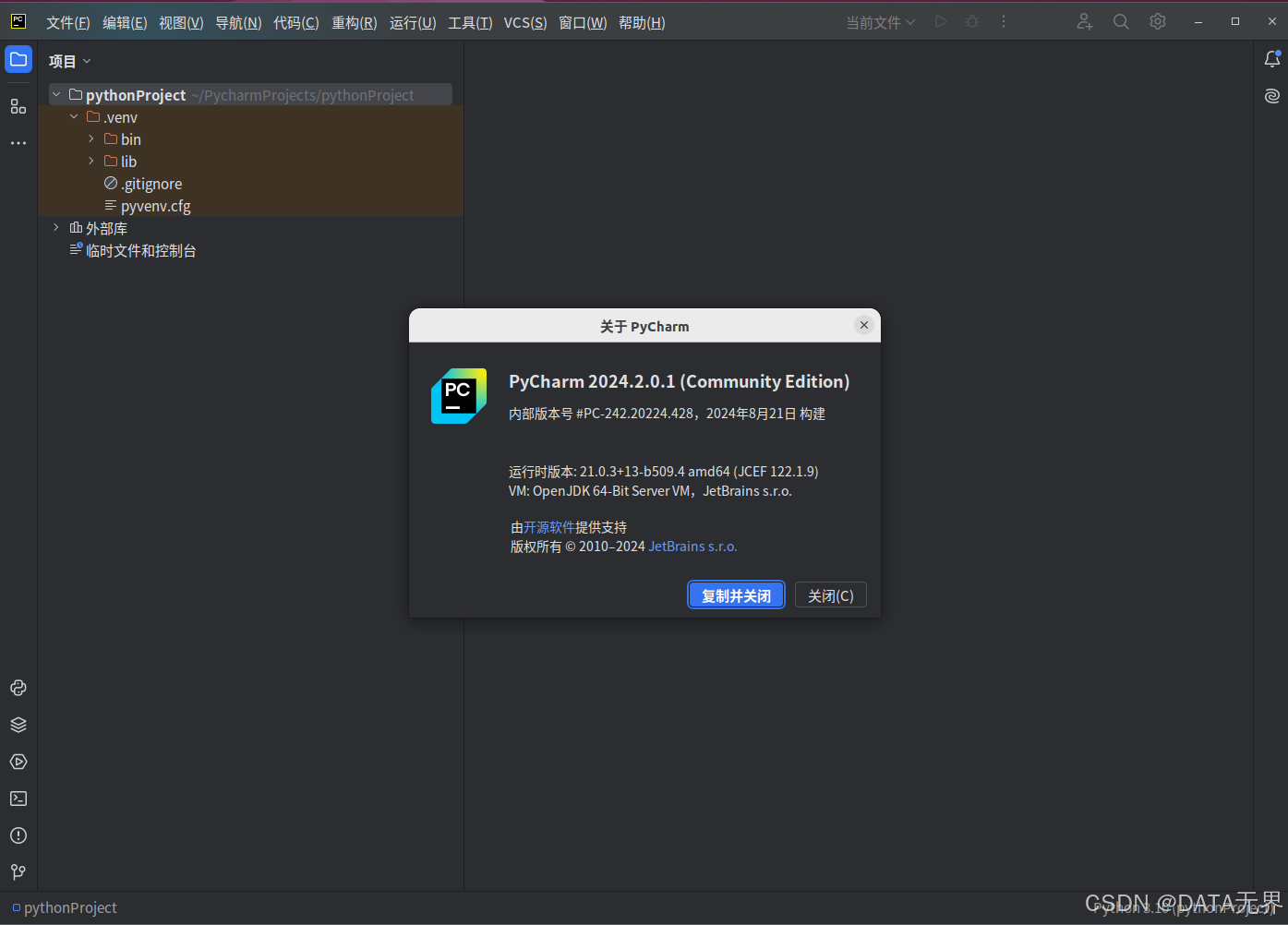This screenshot has height=925, width=1288.
Task: Open the 编辑(E) menu
Action: pyautogui.click(x=125, y=22)
